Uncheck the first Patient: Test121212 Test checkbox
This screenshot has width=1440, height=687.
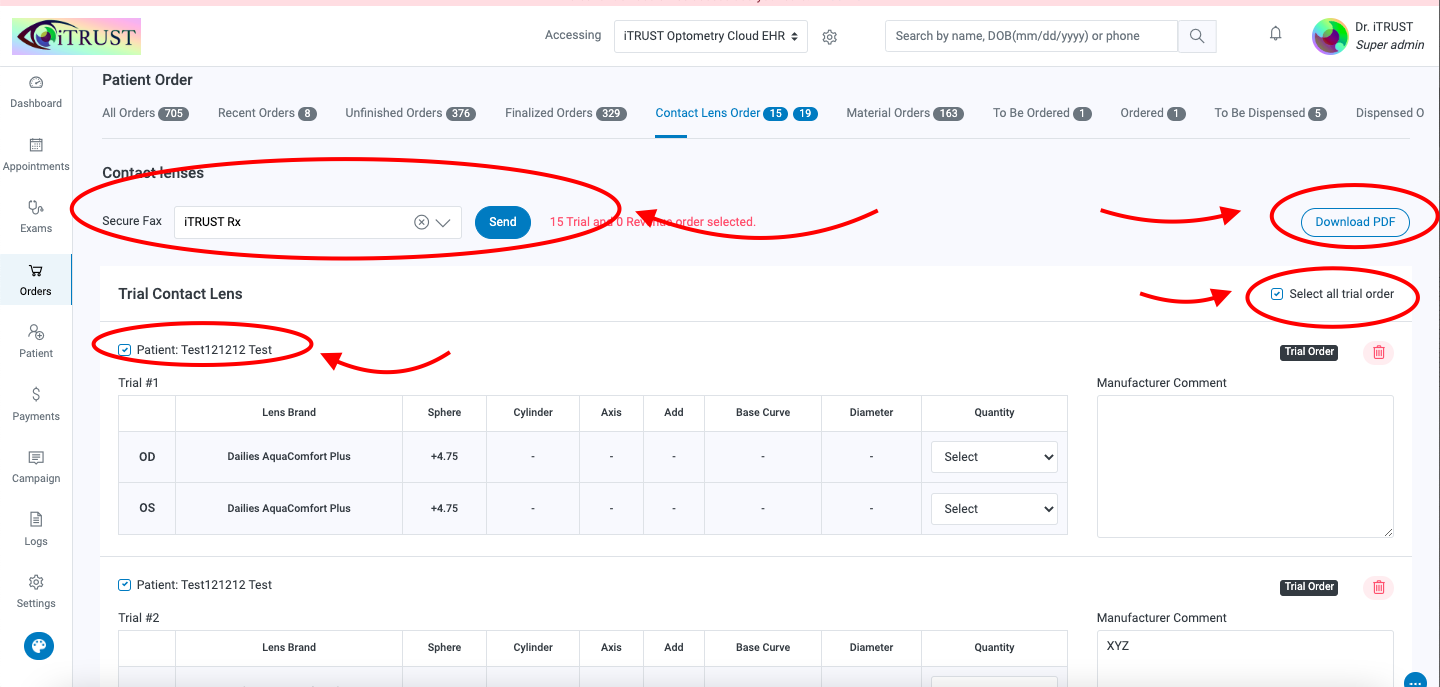124,350
